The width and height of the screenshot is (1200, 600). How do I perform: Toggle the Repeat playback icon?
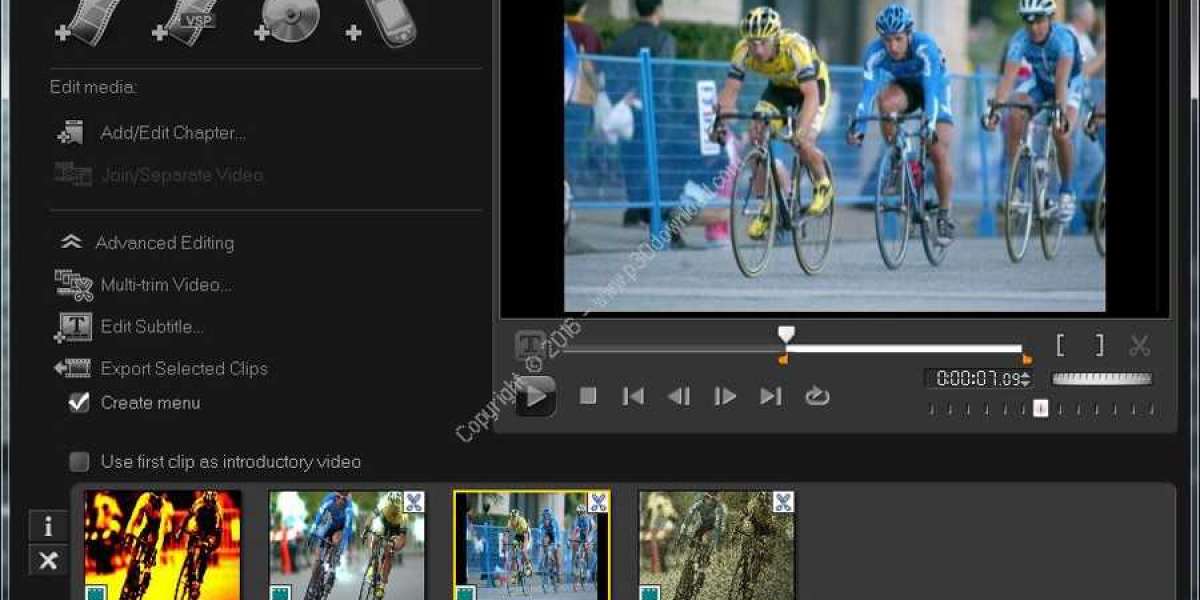tap(817, 396)
